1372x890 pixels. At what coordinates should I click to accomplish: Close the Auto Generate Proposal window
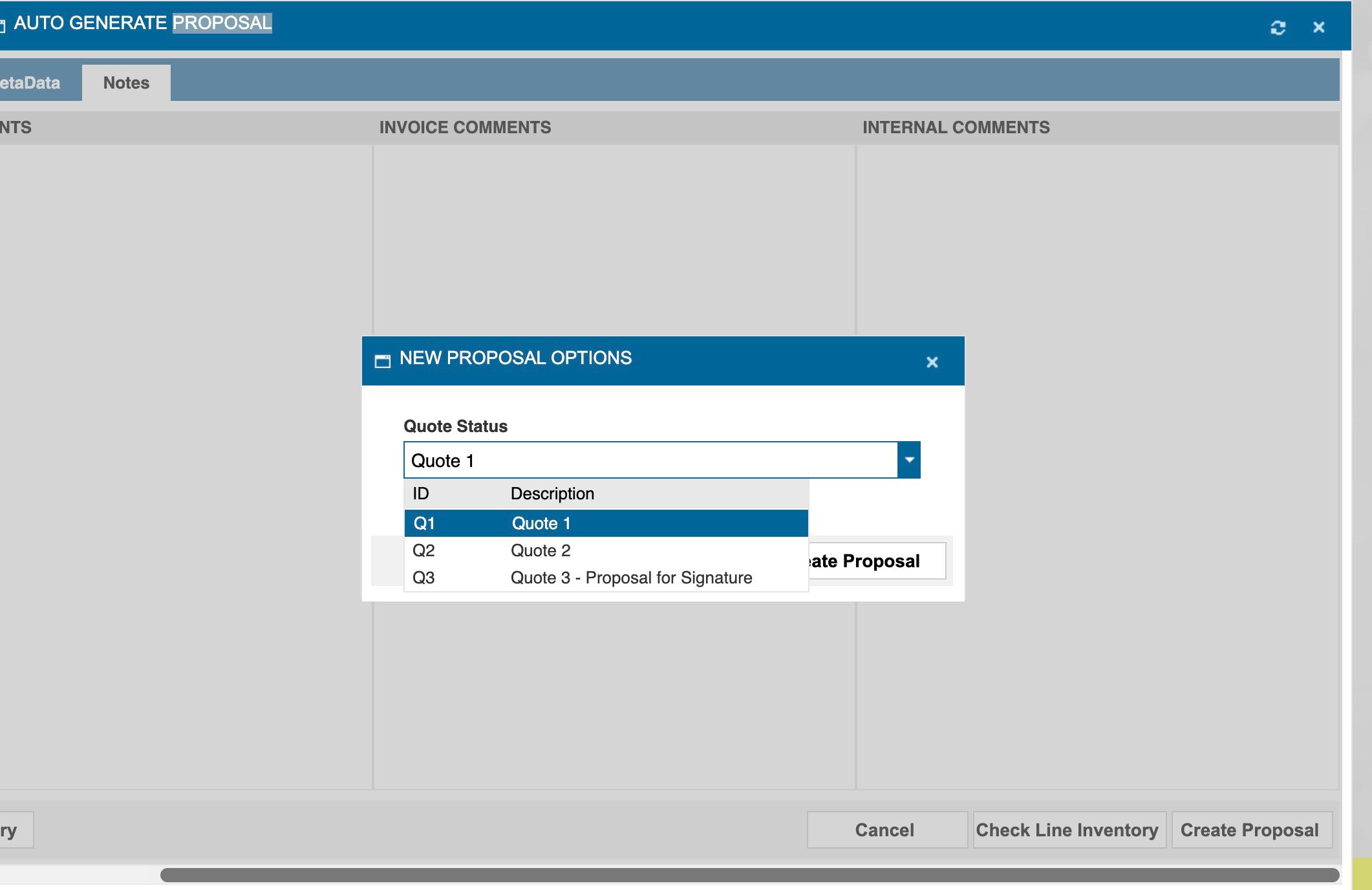(x=1319, y=27)
